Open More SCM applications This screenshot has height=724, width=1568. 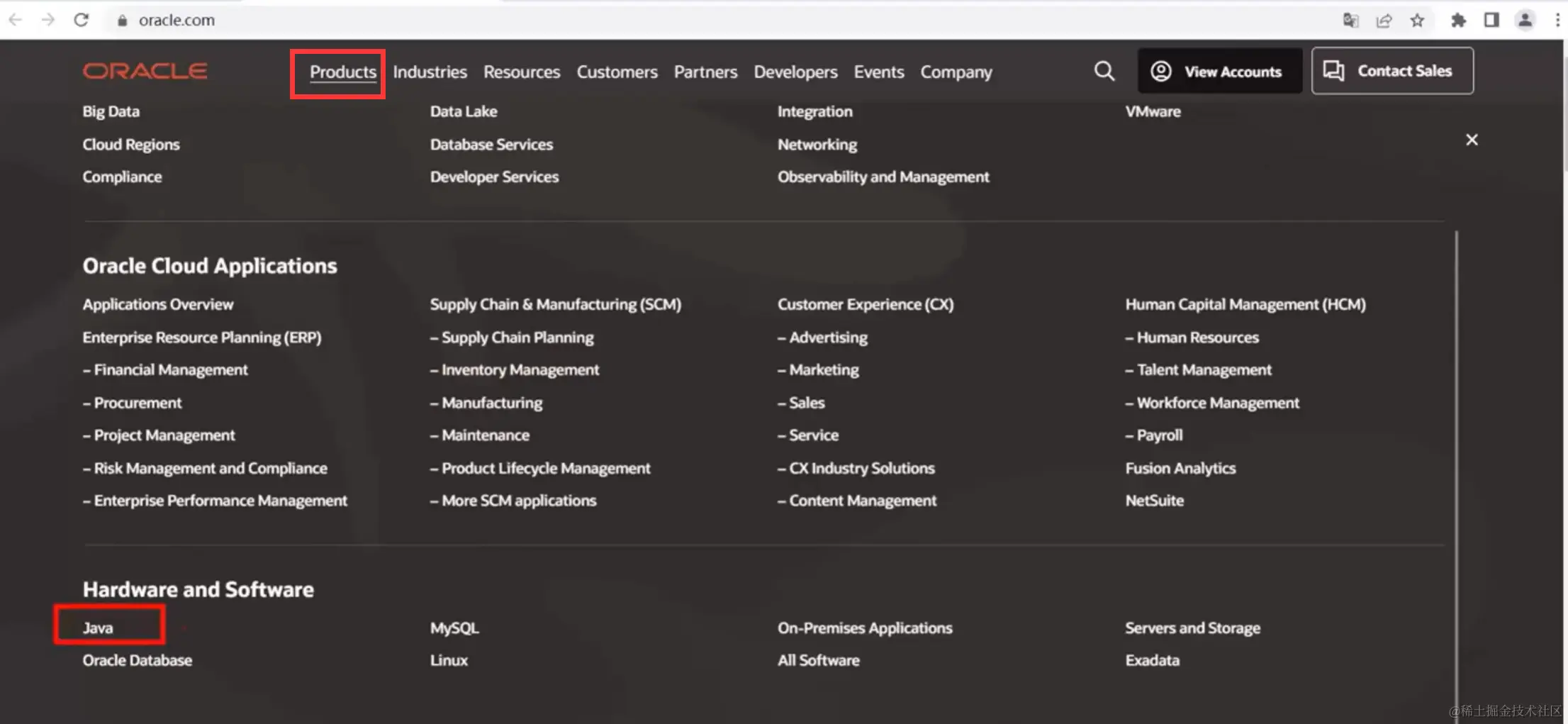513,501
